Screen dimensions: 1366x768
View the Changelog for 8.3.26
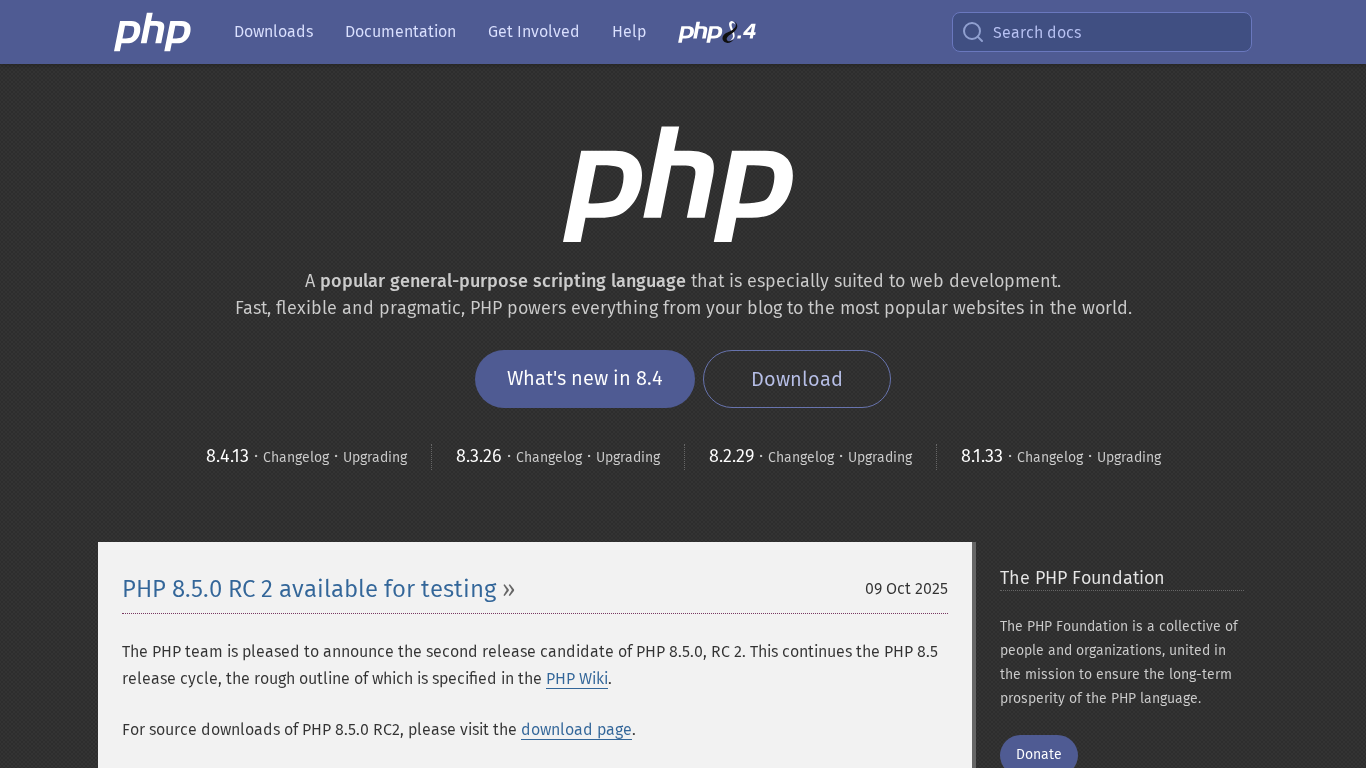point(548,457)
